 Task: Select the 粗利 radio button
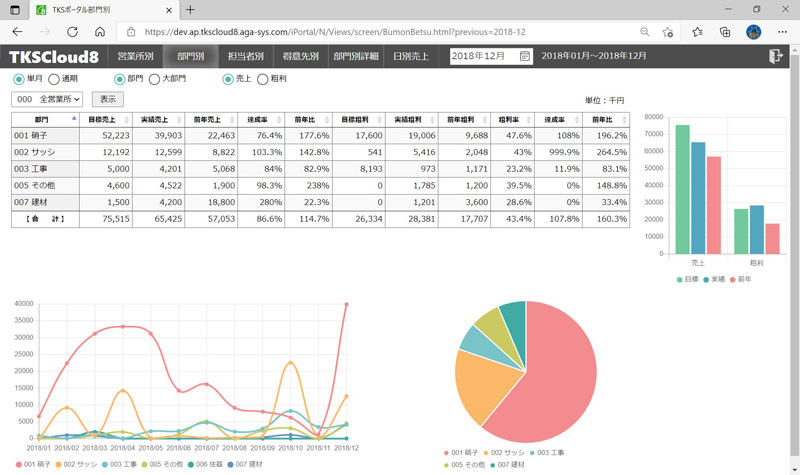(x=263, y=79)
